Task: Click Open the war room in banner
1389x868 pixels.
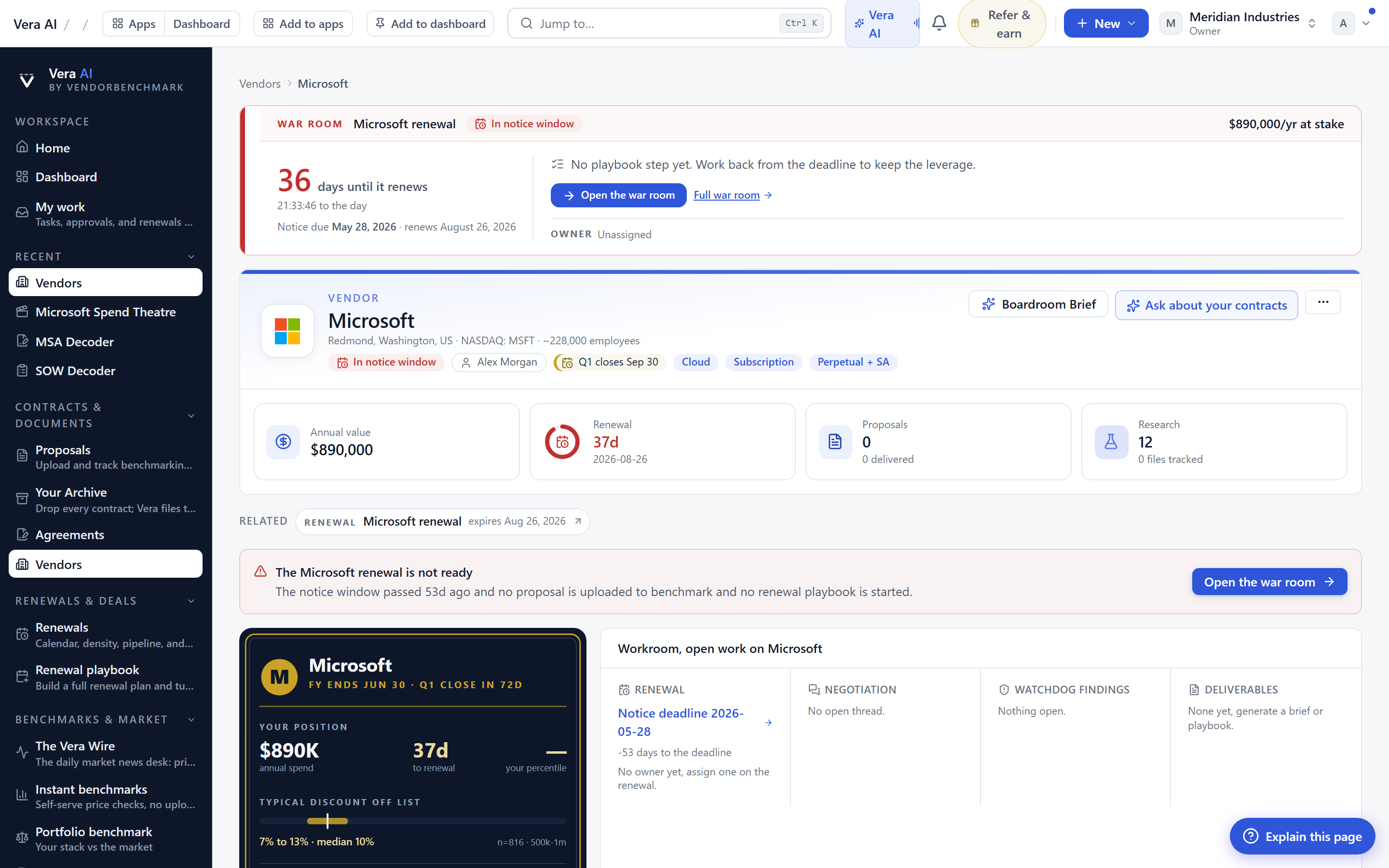Action: coord(618,195)
